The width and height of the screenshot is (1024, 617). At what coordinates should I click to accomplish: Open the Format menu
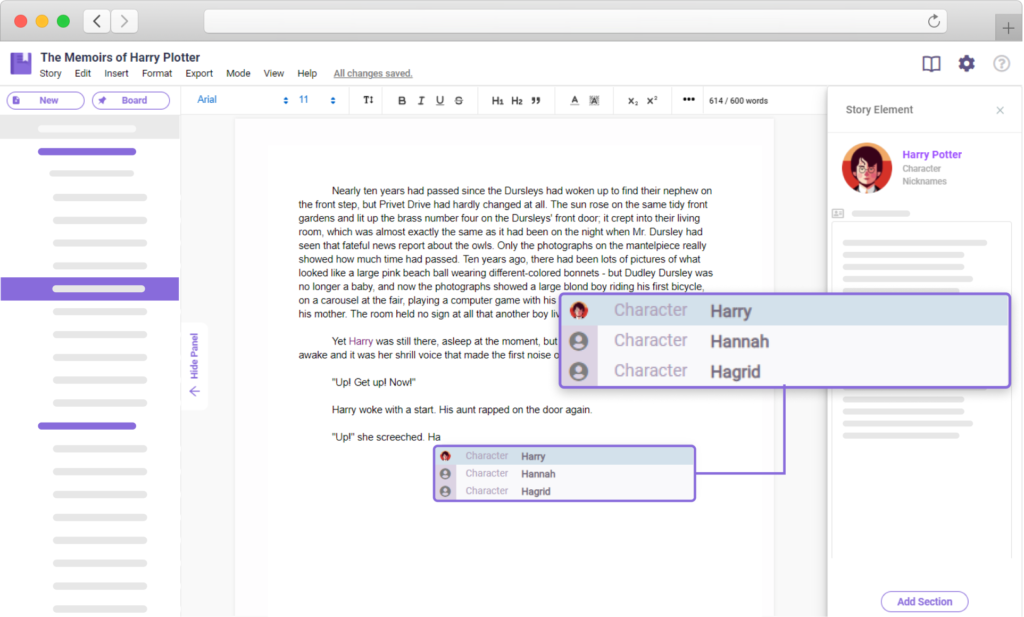(157, 73)
